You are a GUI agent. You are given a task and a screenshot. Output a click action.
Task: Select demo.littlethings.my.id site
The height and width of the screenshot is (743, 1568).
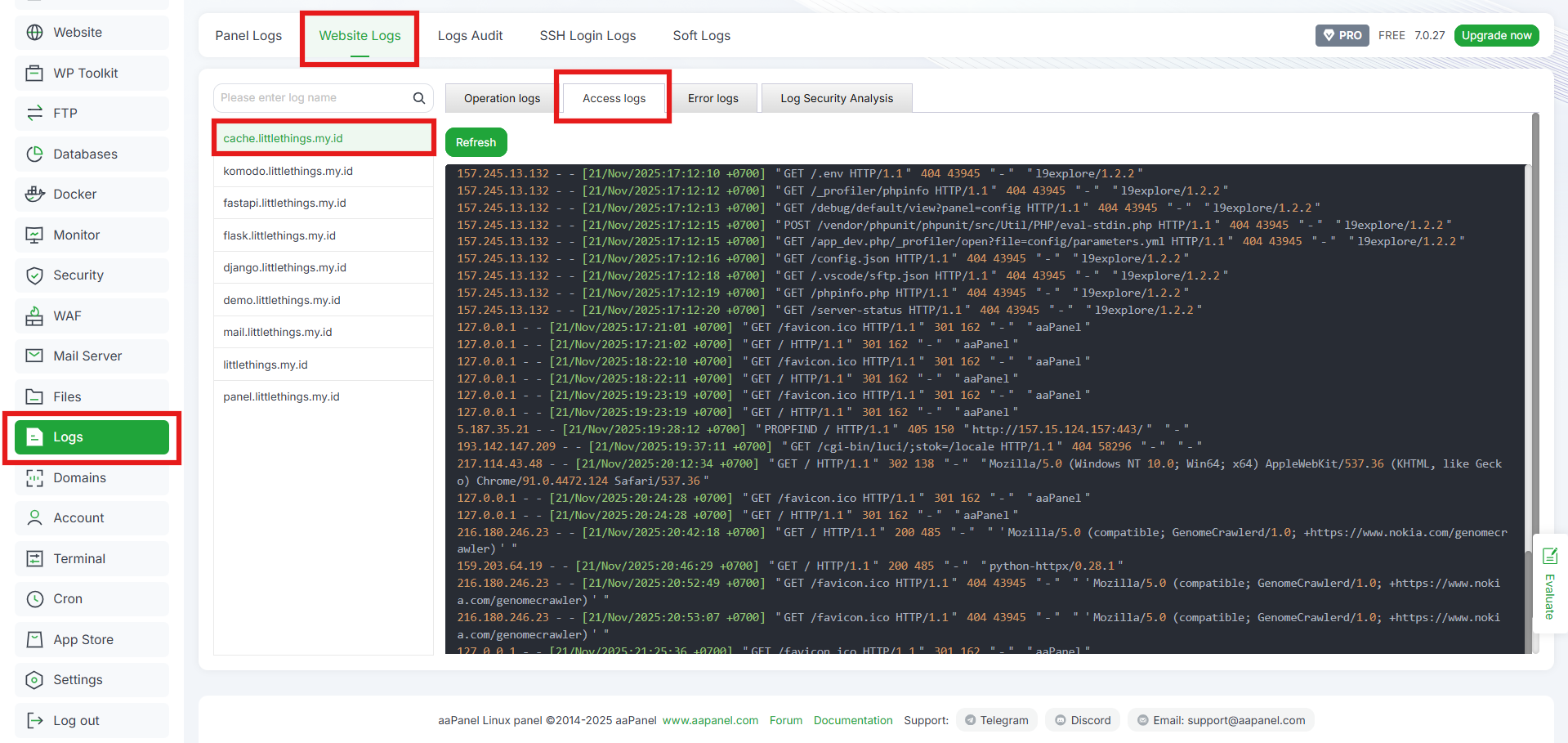point(324,300)
